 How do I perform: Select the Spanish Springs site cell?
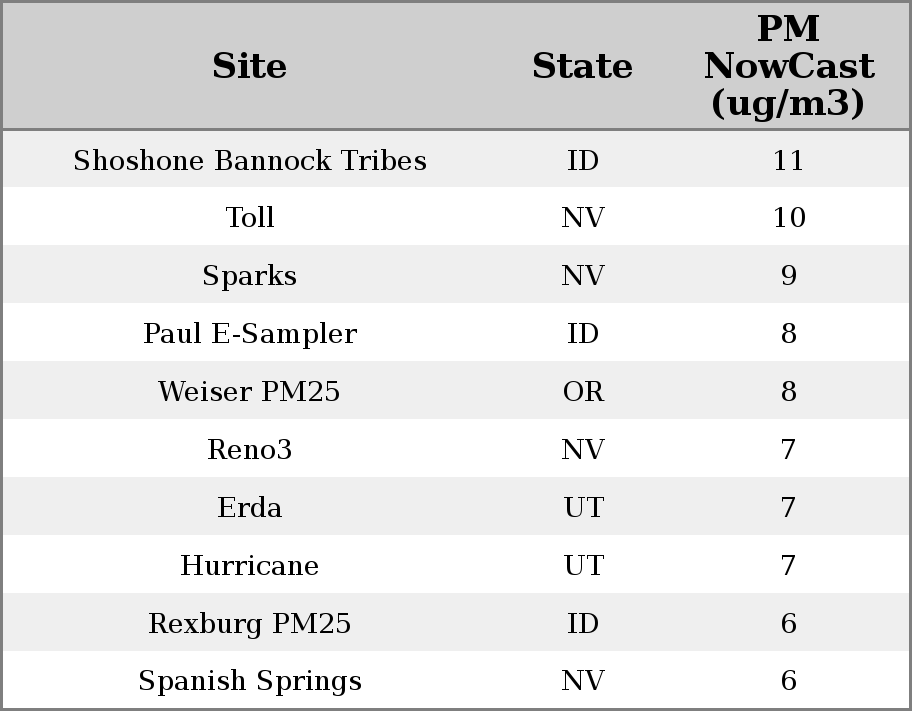[x=250, y=681]
